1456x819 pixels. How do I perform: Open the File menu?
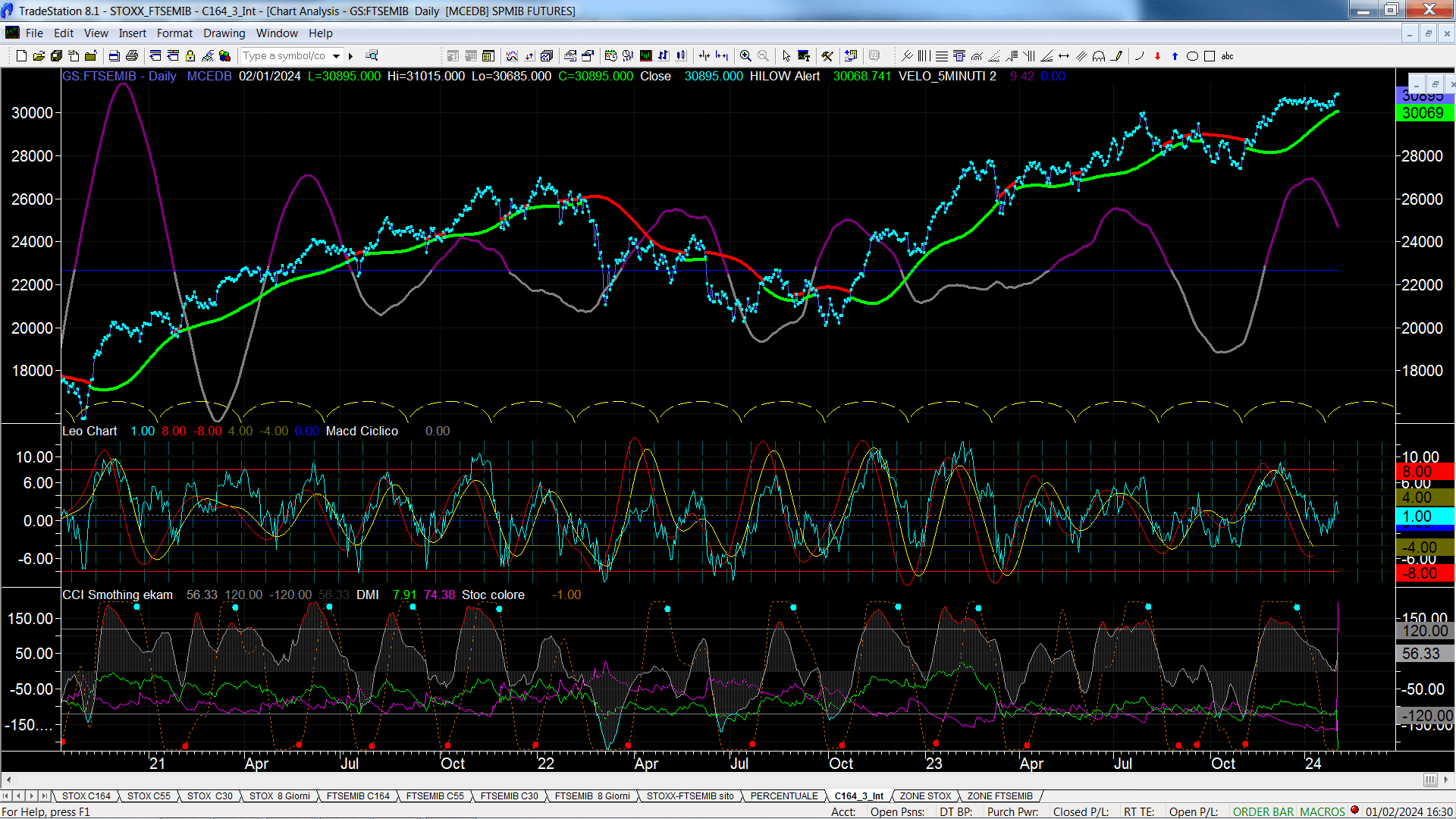[34, 33]
